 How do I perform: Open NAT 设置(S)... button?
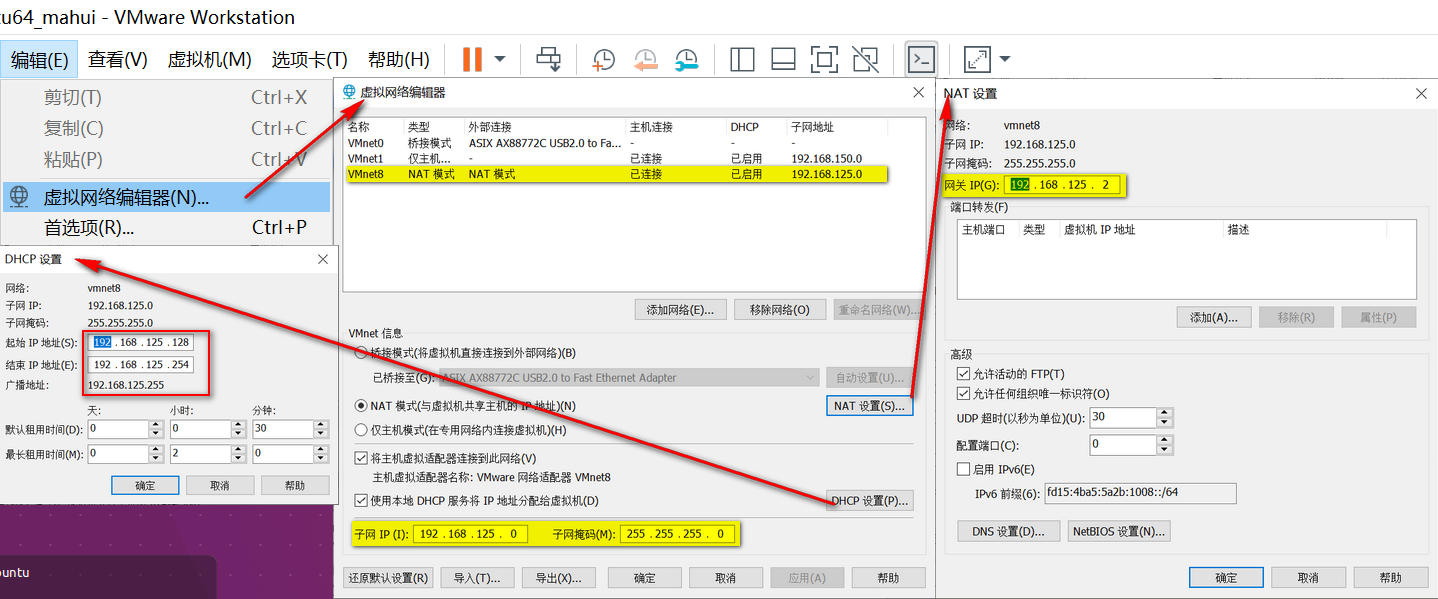(871, 407)
